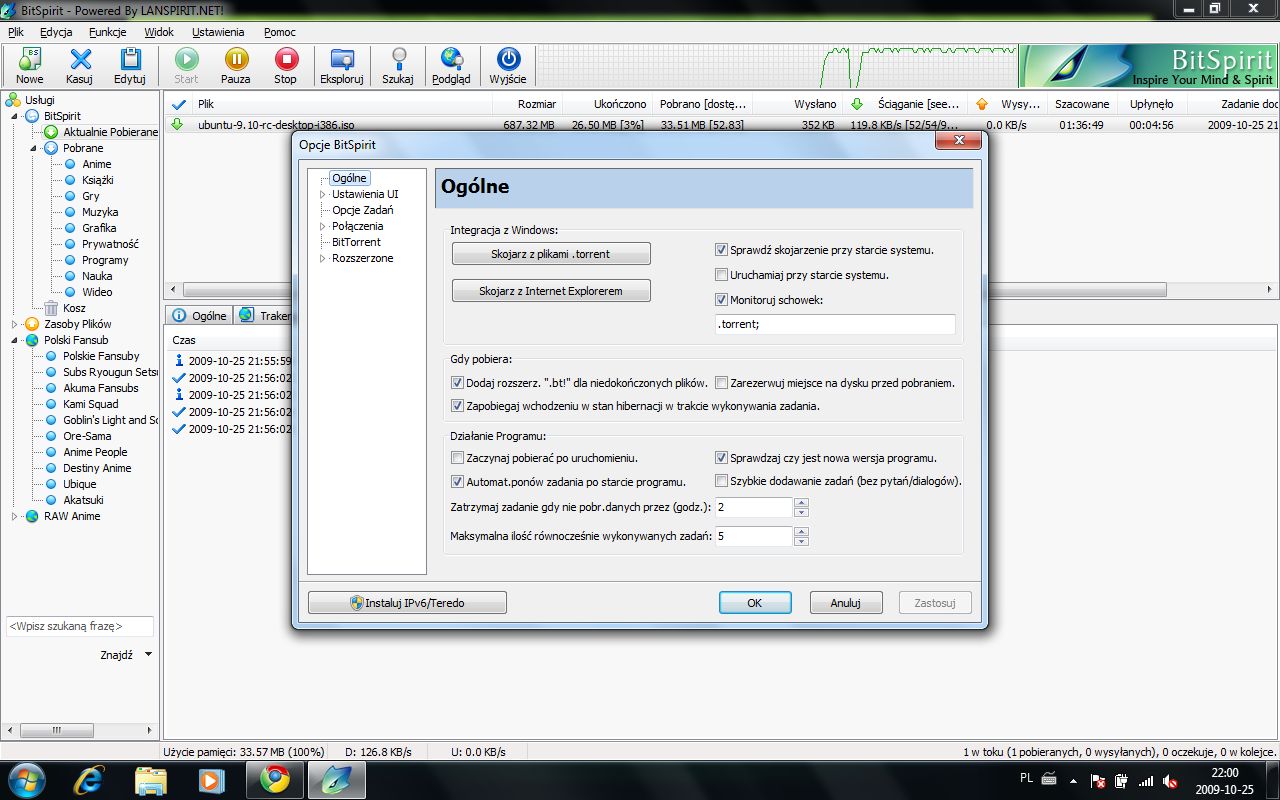This screenshot has width=1280, height=800.
Task: Expand Zasoby Plików tree node
Action: (x=15, y=324)
